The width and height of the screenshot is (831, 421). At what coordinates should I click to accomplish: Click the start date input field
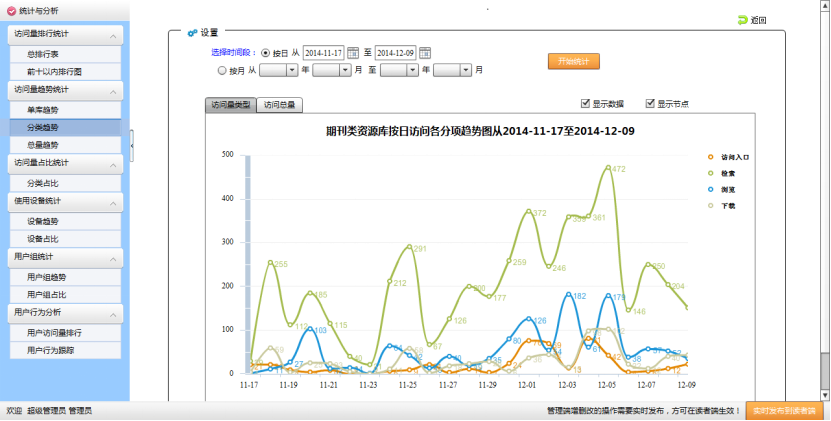(x=323, y=52)
